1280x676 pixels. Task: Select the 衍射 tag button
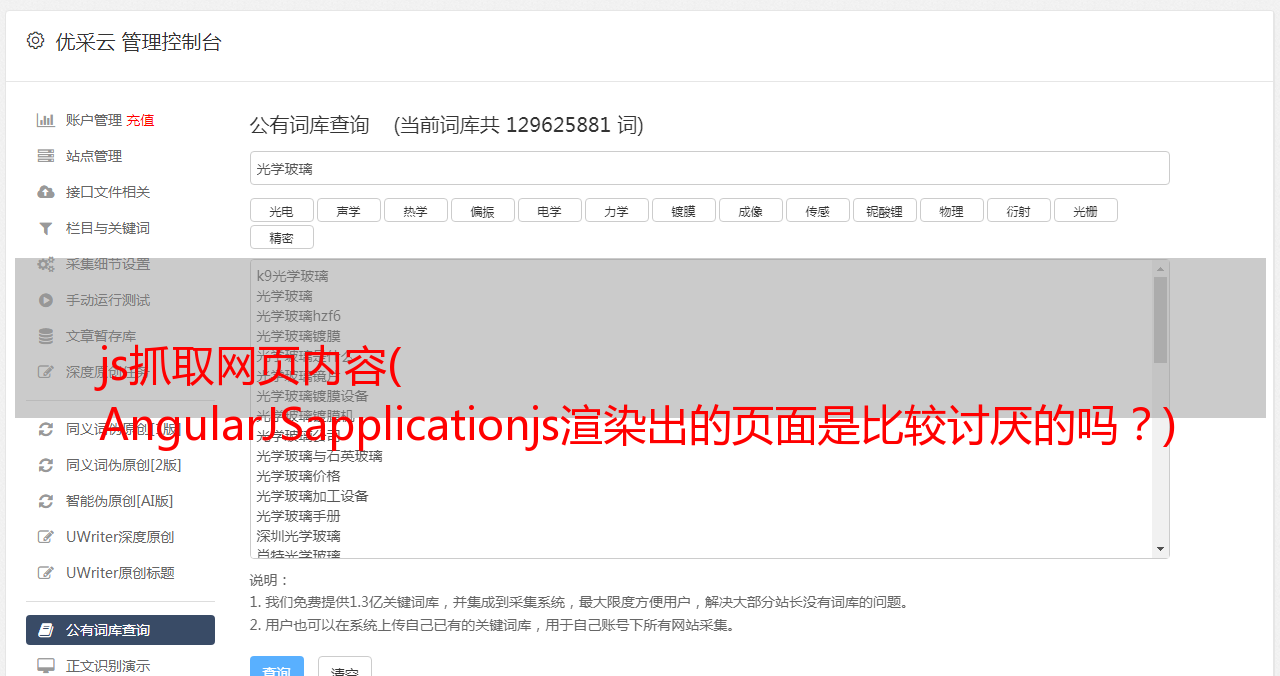[1018, 210]
